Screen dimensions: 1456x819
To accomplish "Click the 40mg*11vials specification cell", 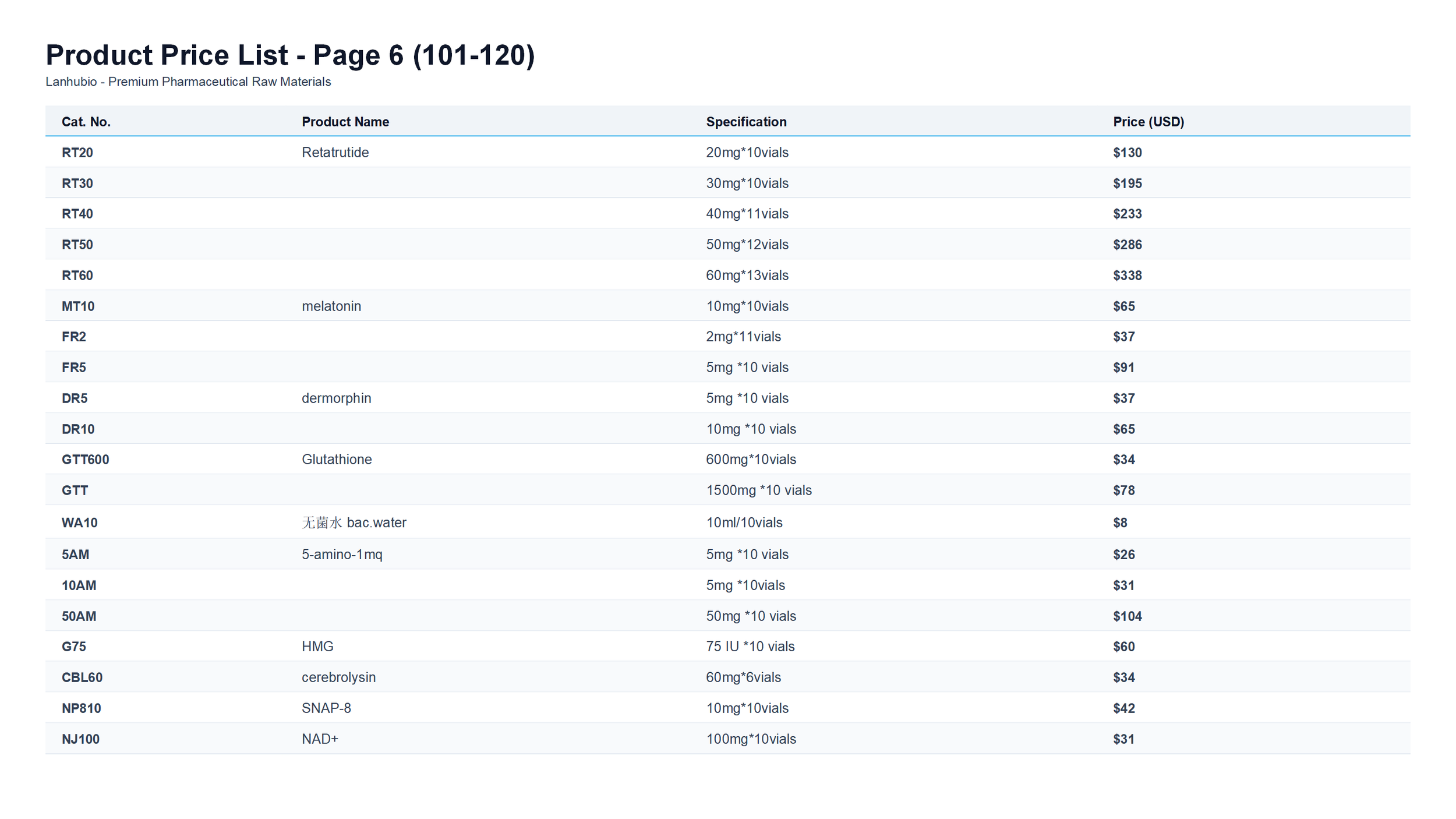I will click(747, 214).
